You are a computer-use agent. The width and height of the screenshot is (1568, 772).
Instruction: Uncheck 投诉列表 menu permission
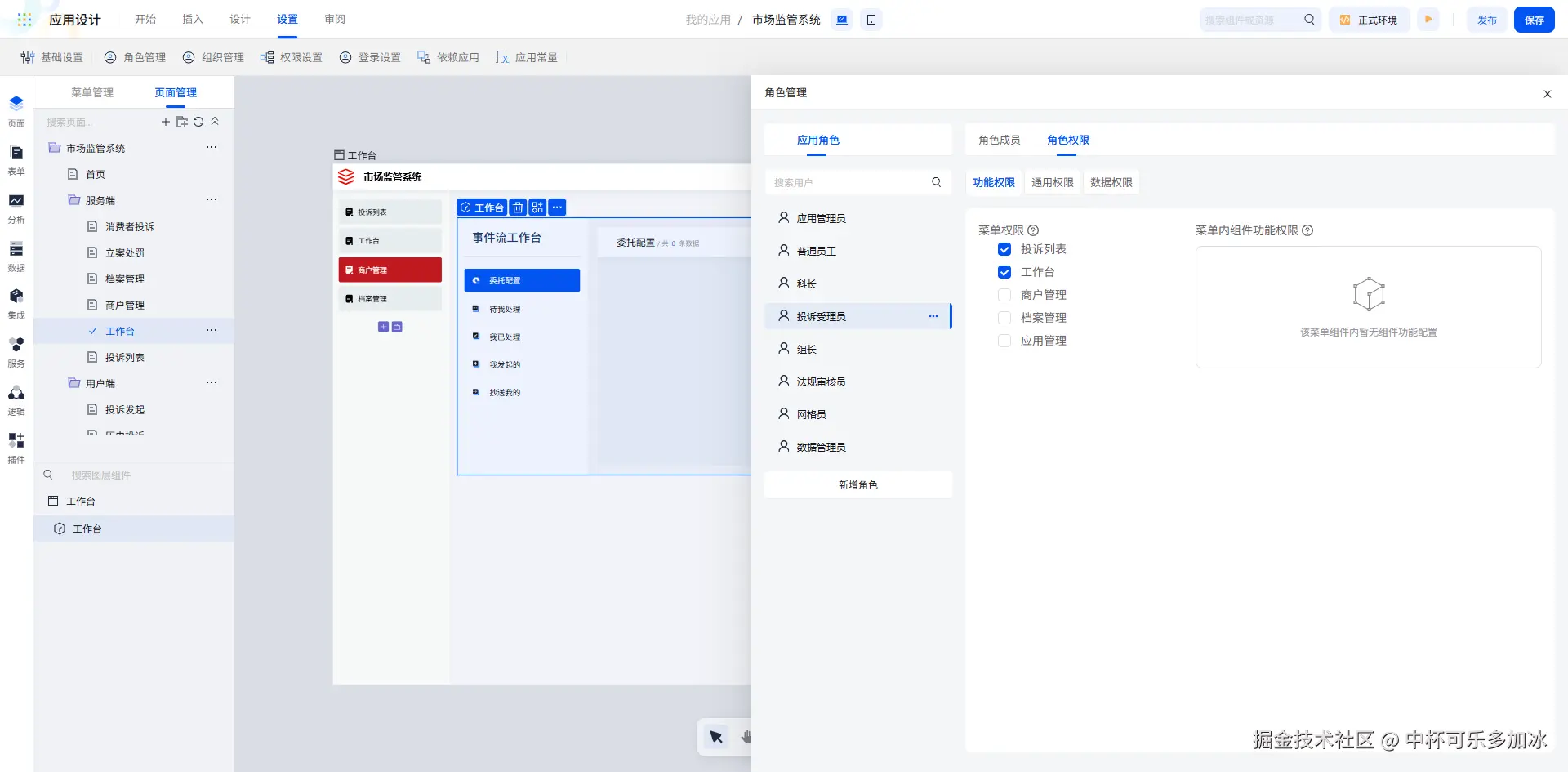[x=1004, y=249]
